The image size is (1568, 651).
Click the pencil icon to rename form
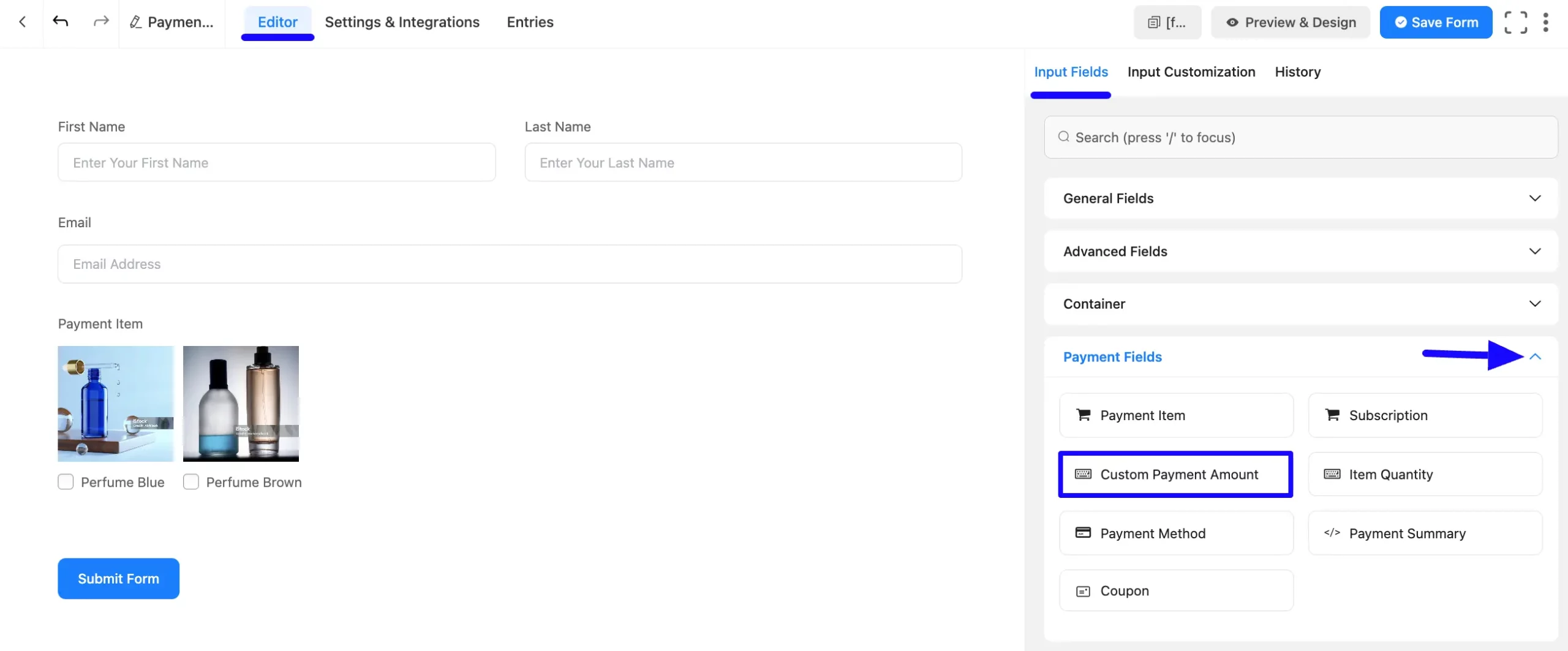(135, 21)
